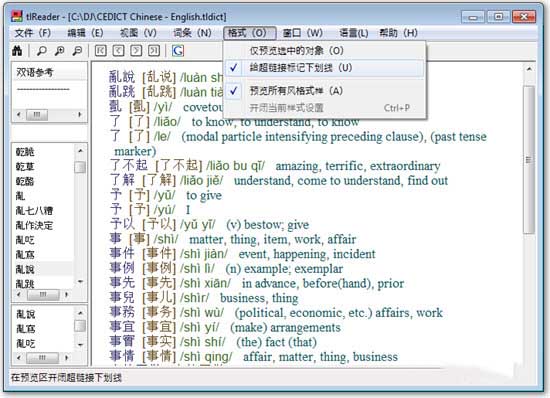Enable 仅预览选中的对象 (O) option
The height and width of the screenshot is (398, 550).
point(324,51)
